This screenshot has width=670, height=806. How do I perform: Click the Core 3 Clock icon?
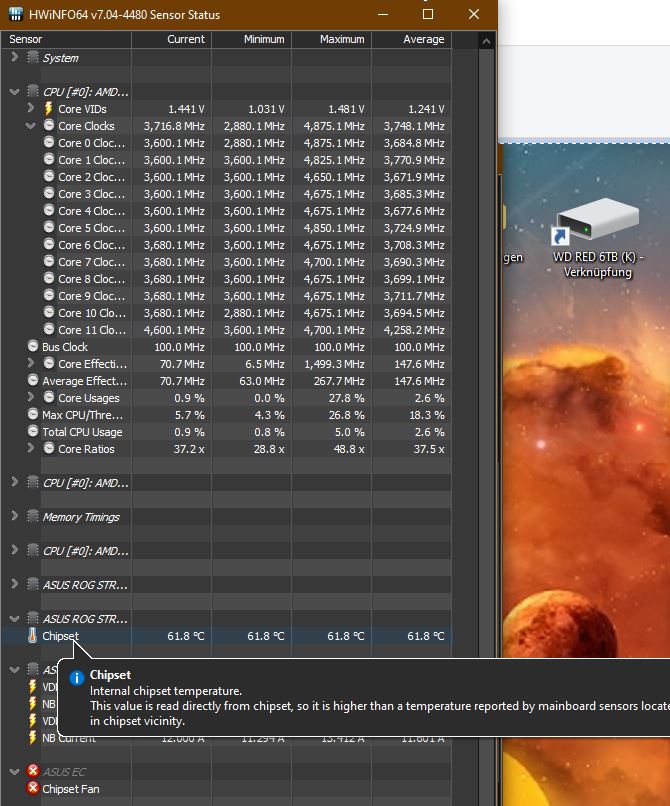pyautogui.click(x=49, y=193)
